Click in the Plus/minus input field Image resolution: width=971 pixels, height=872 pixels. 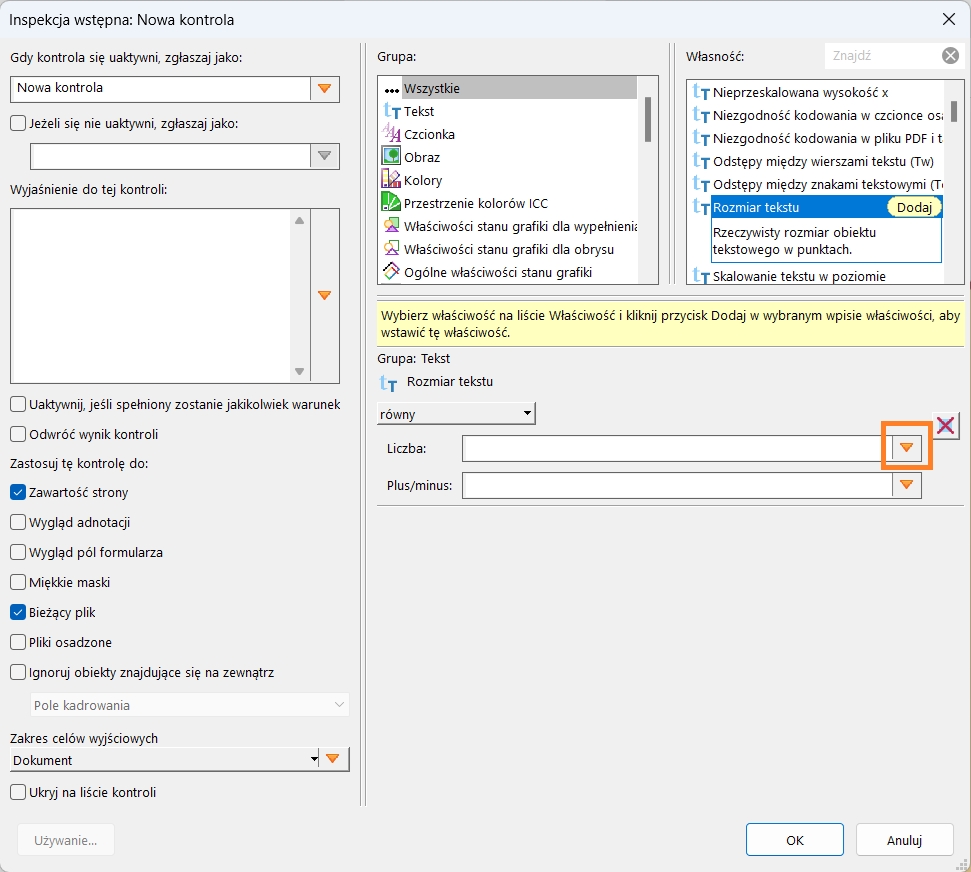click(x=677, y=486)
